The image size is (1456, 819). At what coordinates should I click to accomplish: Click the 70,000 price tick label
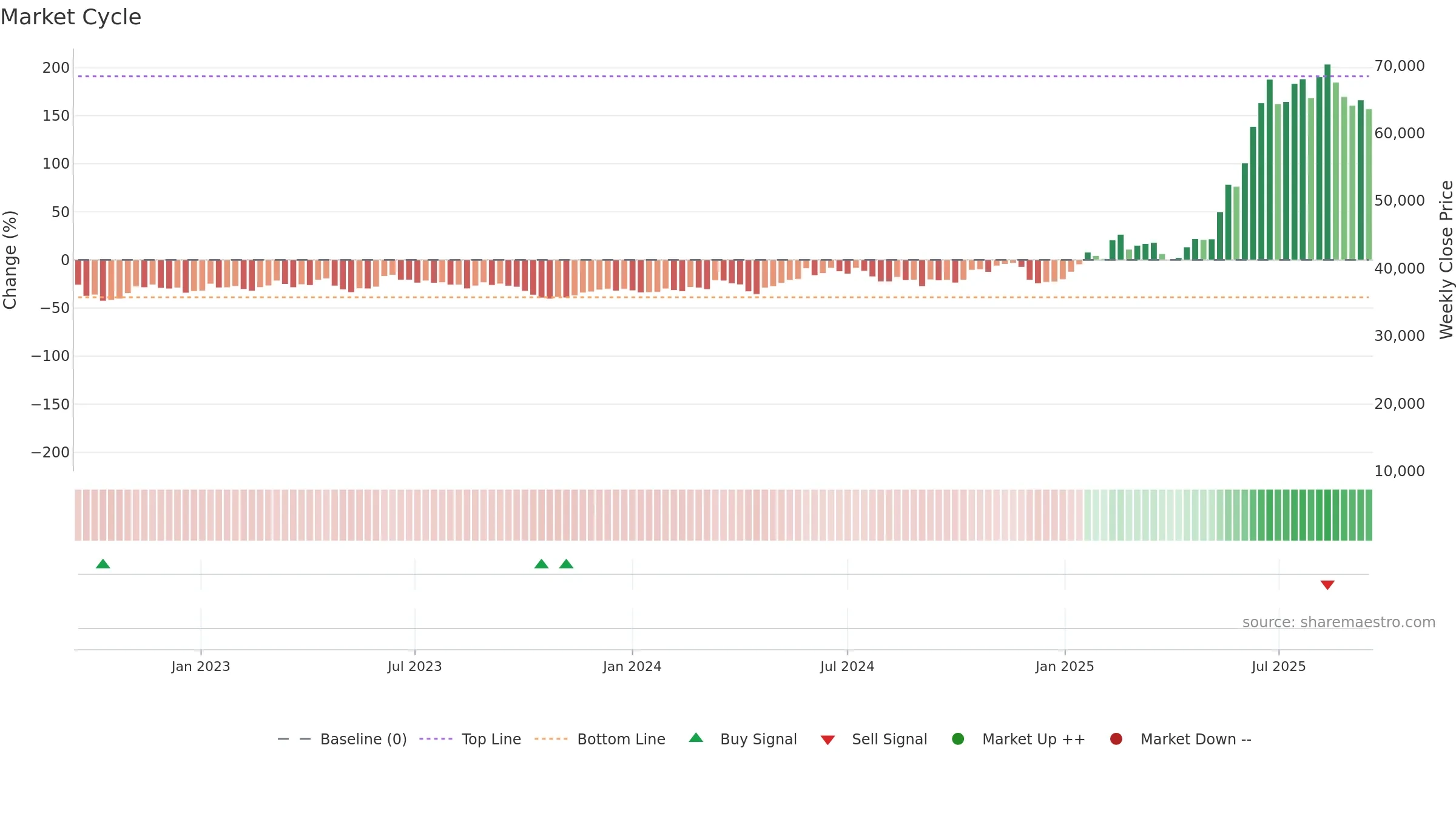(1400, 66)
